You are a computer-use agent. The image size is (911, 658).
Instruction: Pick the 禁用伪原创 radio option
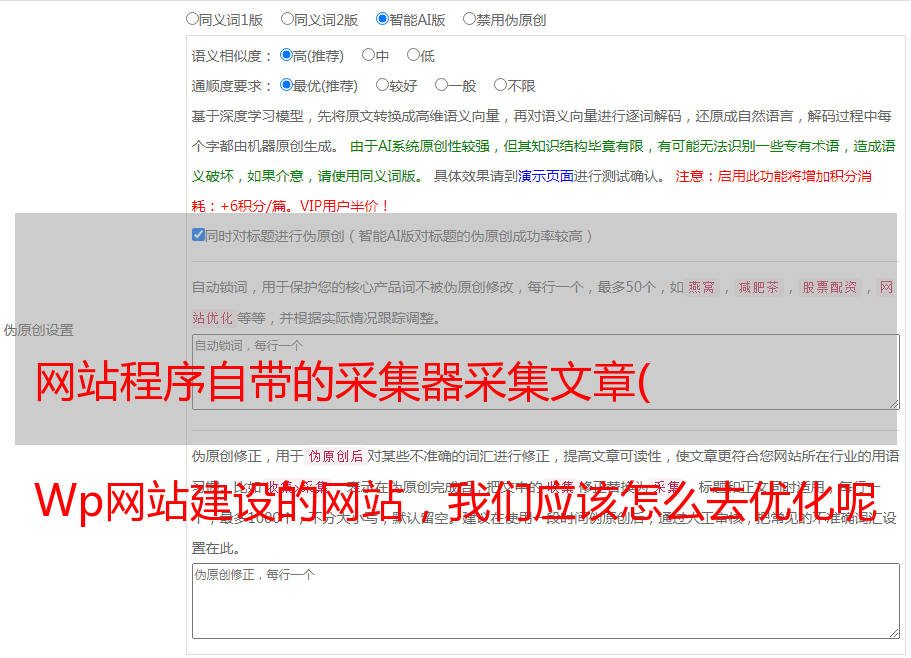click(469, 19)
